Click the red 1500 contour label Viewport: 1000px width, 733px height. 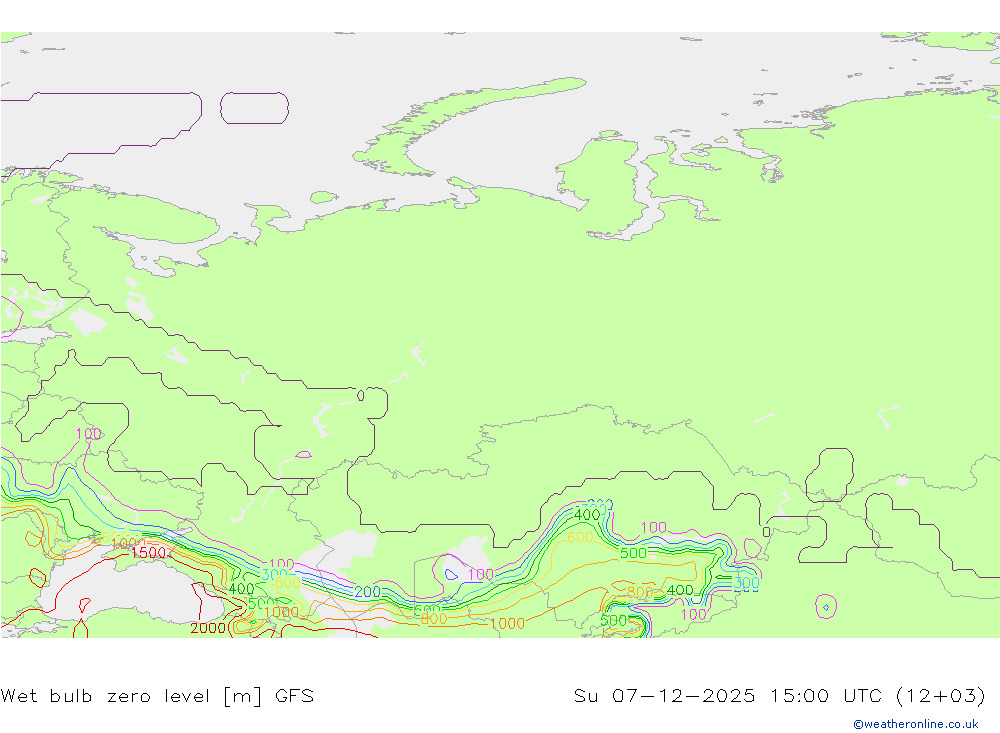149,552
